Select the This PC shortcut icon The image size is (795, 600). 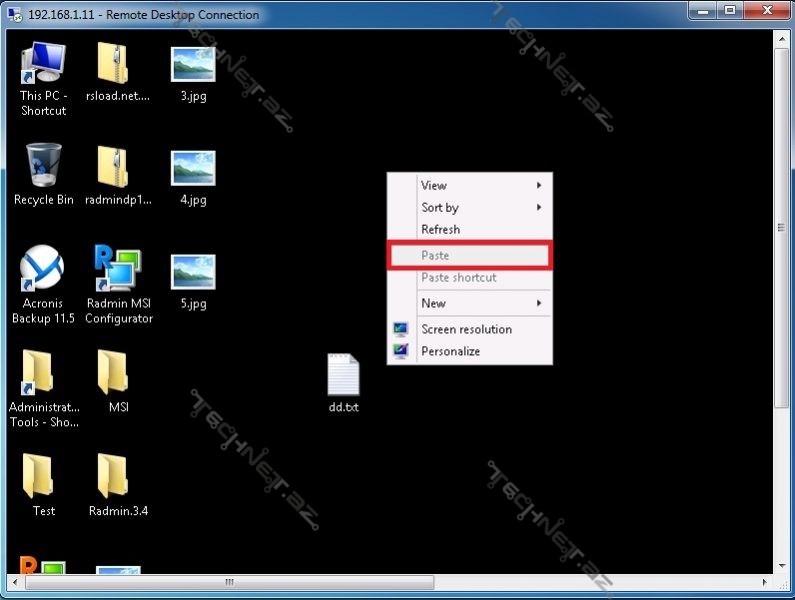[x=43, y=64]
